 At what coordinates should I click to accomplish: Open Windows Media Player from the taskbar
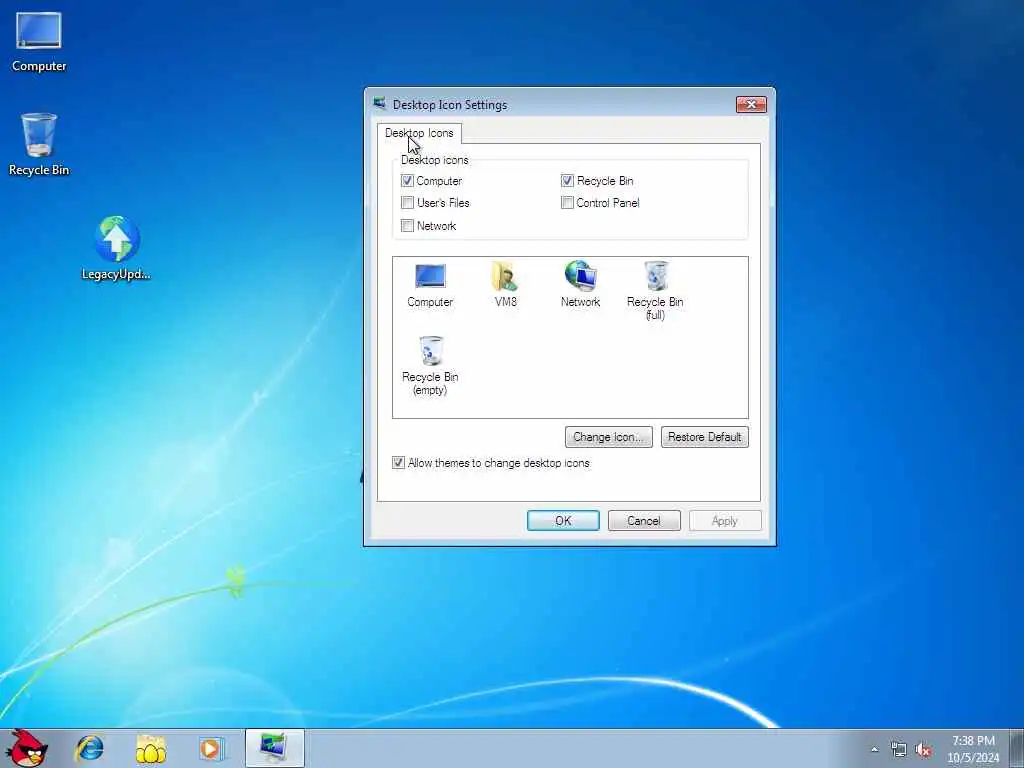pos(211,748)
